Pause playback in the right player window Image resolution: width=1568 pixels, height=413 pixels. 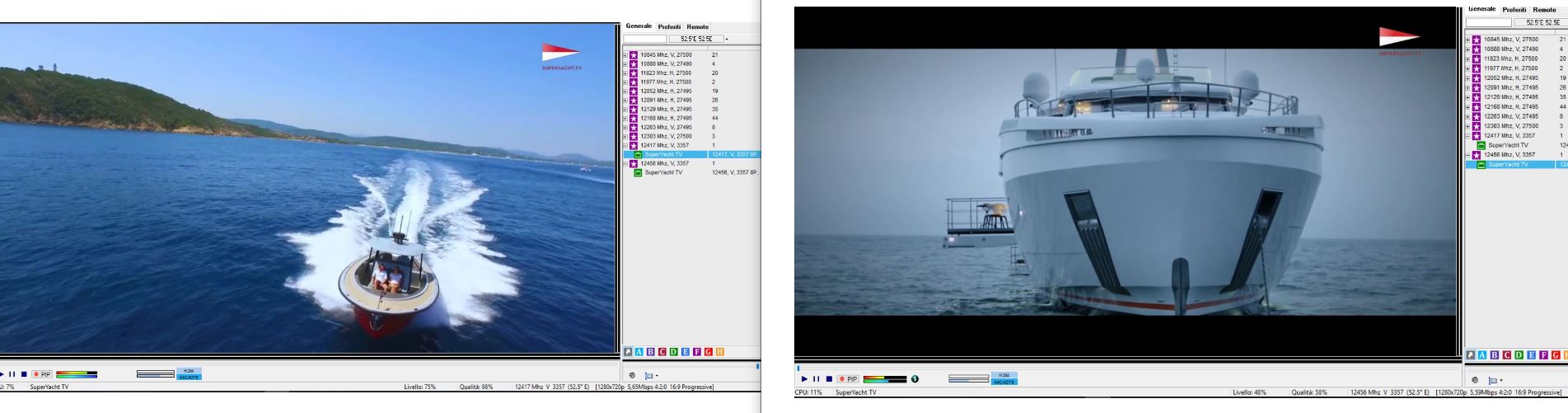[x=817, y=379]
